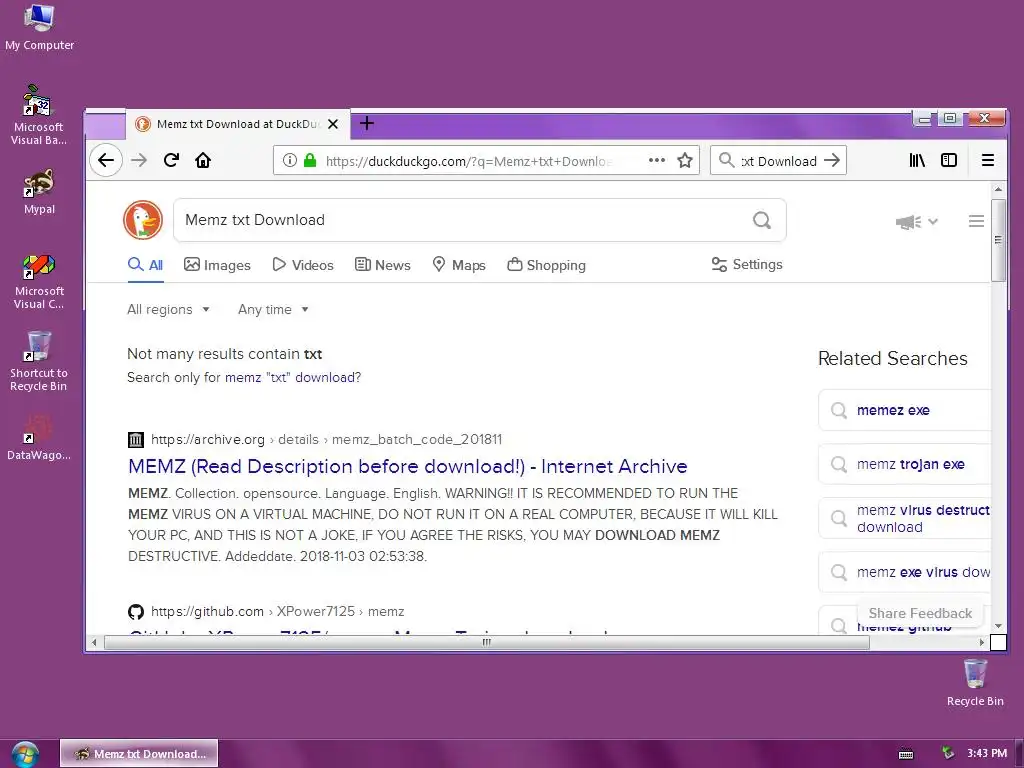Image resolution: width=1024 pixels, height=768 pixels.
Task: Click the vertical scrollbar thumb
Action: pos(998,240)
